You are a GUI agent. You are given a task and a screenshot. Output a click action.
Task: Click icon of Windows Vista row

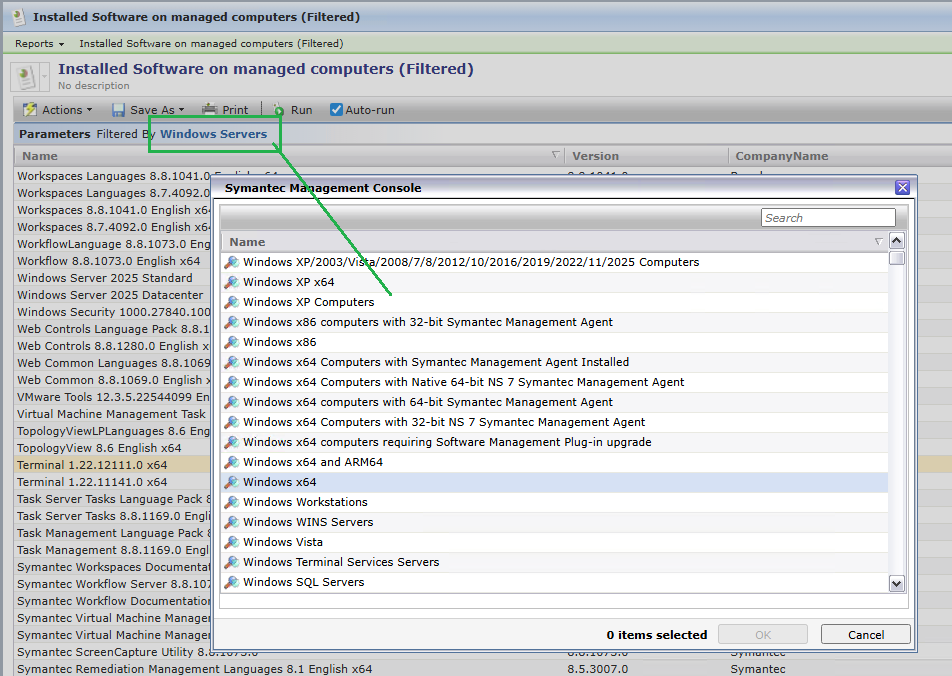tap(231, 542)
